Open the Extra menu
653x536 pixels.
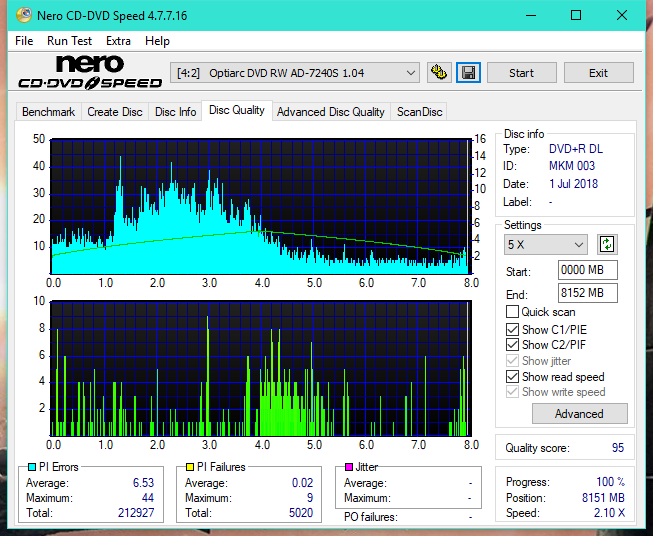[x=118, y=41]
